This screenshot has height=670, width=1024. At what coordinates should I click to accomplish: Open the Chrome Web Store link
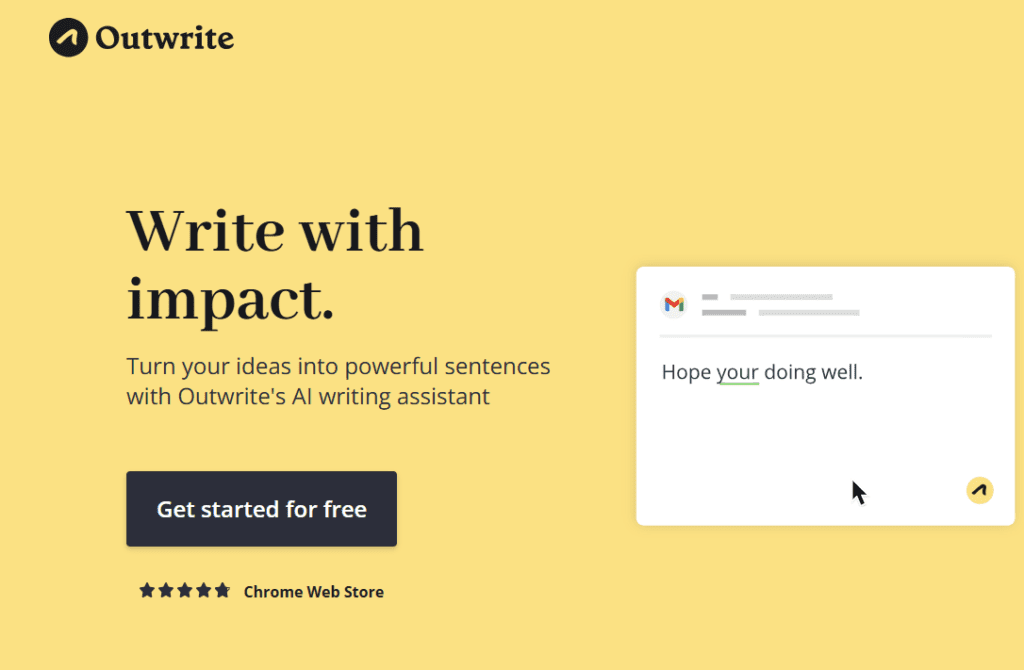pos(313,592)
